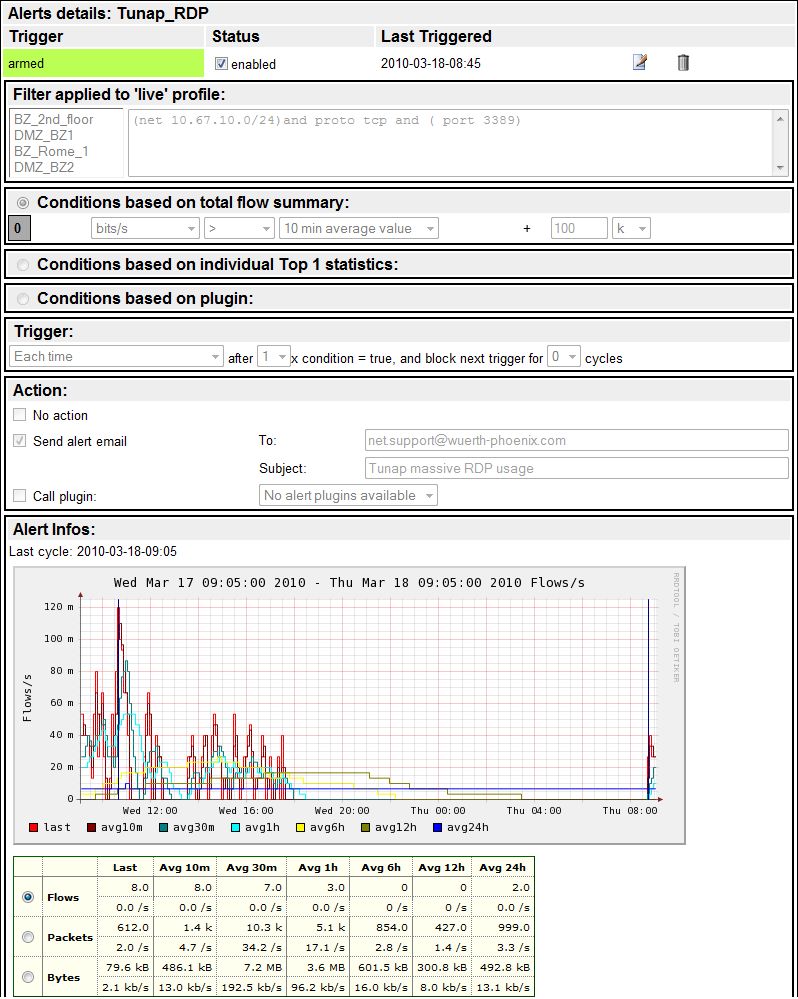This screenshot has height=999, width=798.
Task: Click the 999.0 packets Avg 24h cell
Action: pyautogui.click(x=502, y=928)
